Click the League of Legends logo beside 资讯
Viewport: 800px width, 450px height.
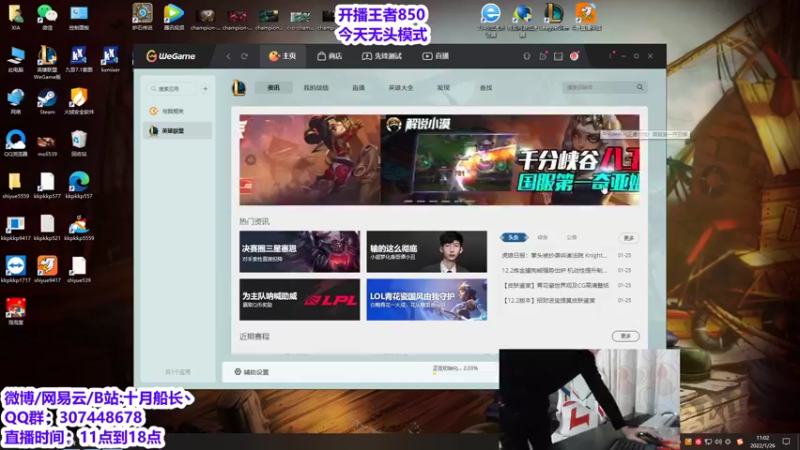point(239,88)
